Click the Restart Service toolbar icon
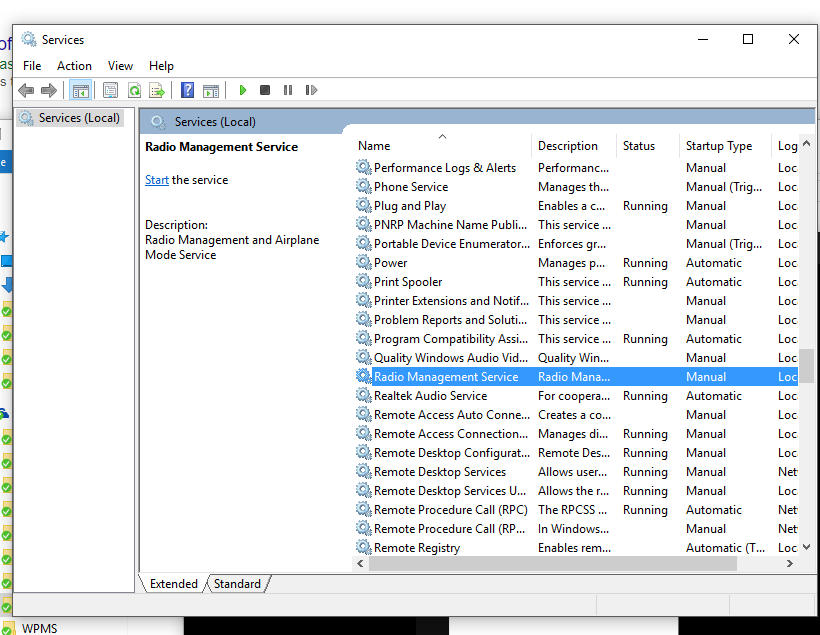Viewport: 820px width, 635px height. point(311,90)
